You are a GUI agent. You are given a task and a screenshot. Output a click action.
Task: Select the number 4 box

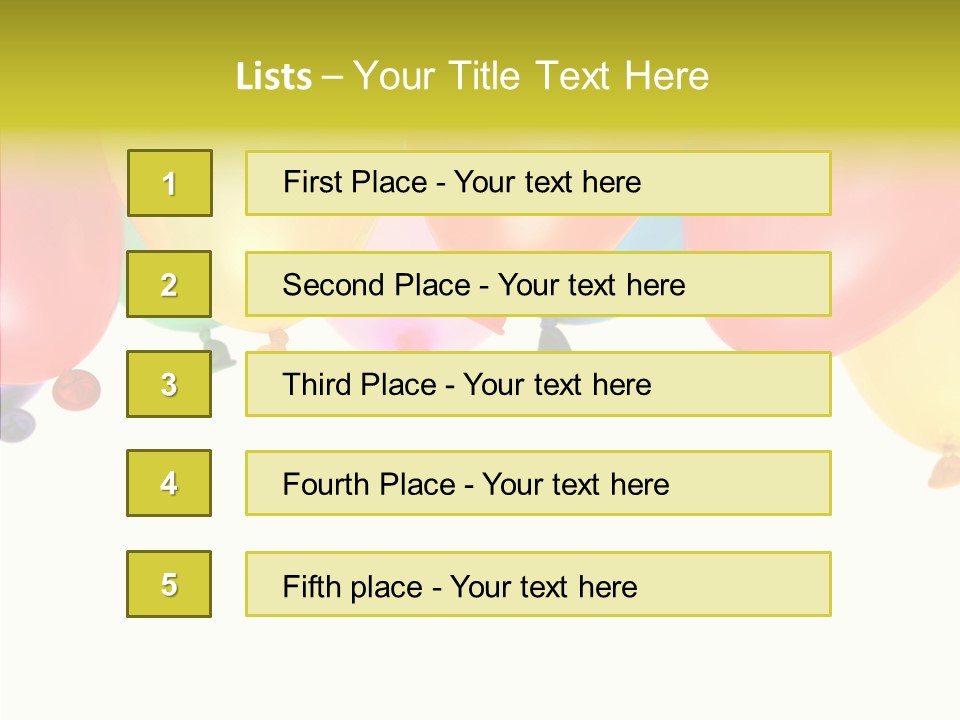pos(169,483)
